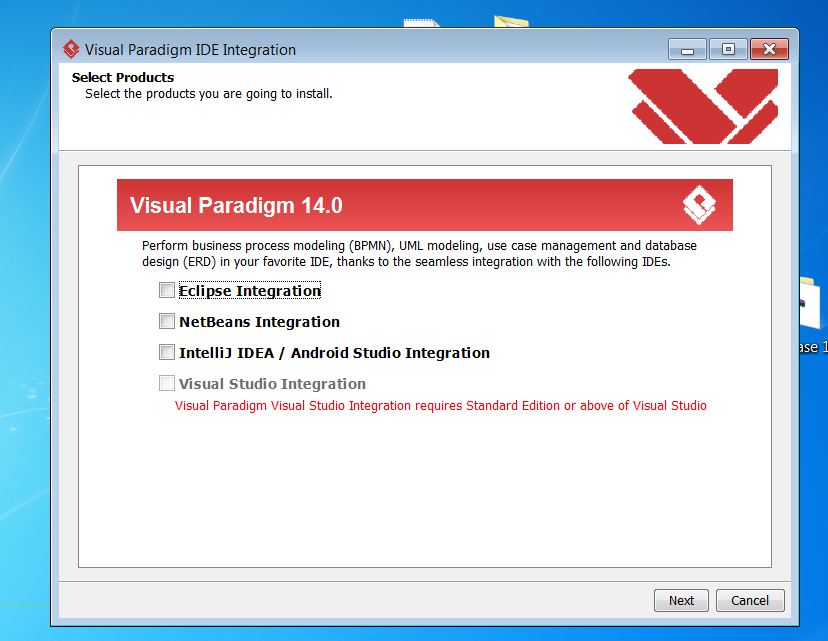Click the Next button
This screenshot has height=641, width=828.
tap(681, 600)
